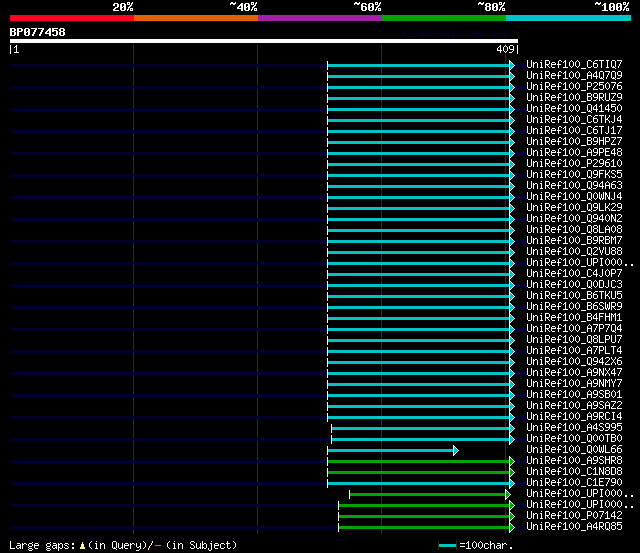Open hit UniRef100_Q41450
The image size is (640, 553).
(574, 109)
